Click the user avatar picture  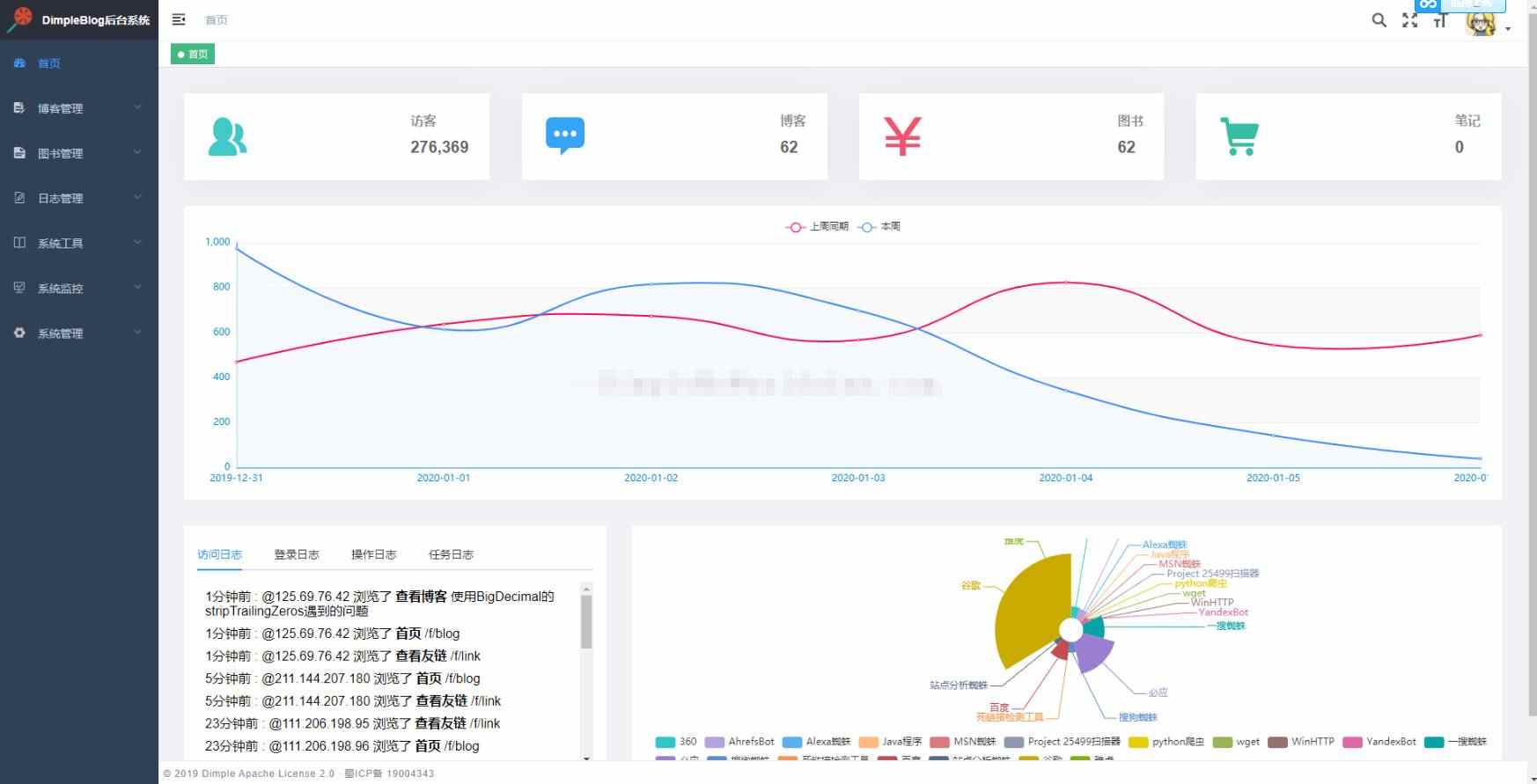pos(1480,21)
